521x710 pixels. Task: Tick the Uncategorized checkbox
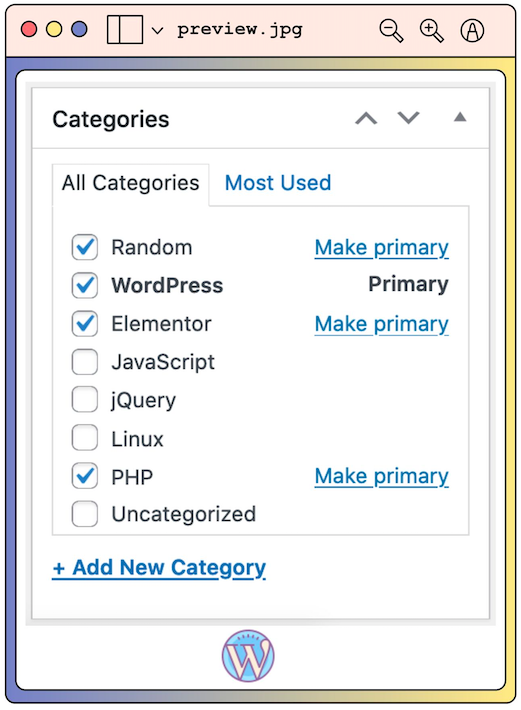tap(85, 514)
